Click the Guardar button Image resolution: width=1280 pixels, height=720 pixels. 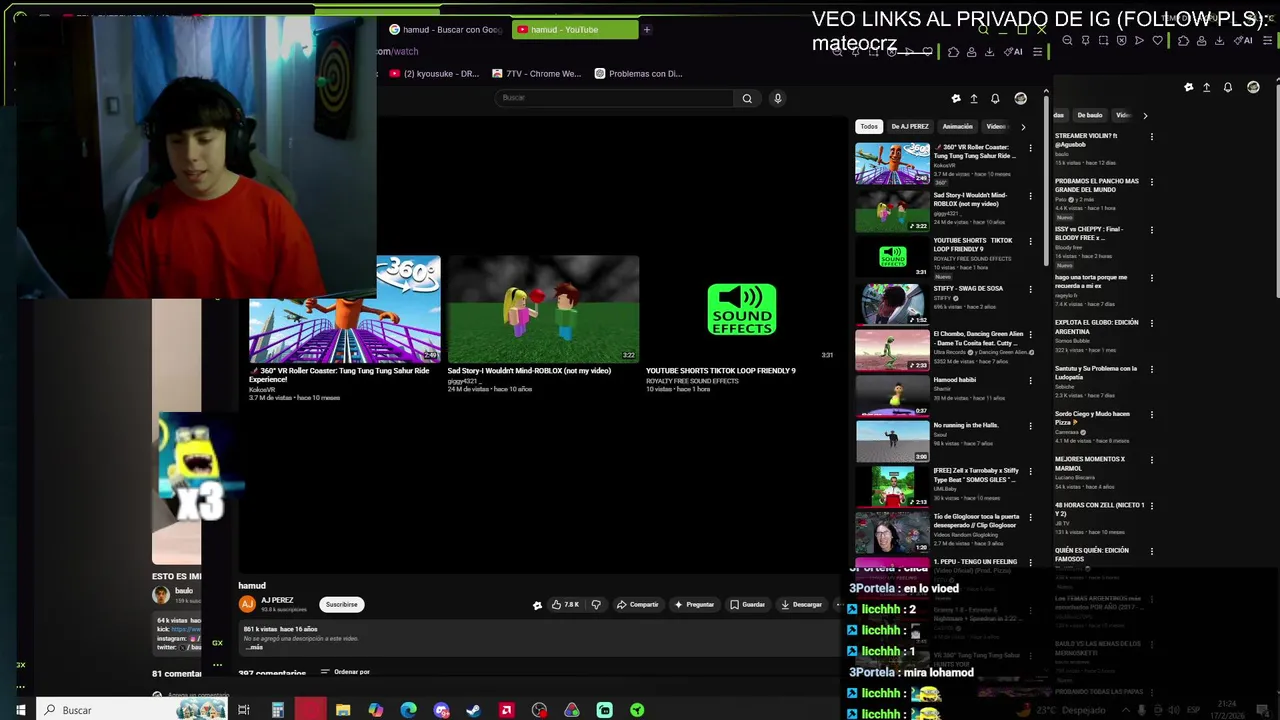(x=748, y=604)
